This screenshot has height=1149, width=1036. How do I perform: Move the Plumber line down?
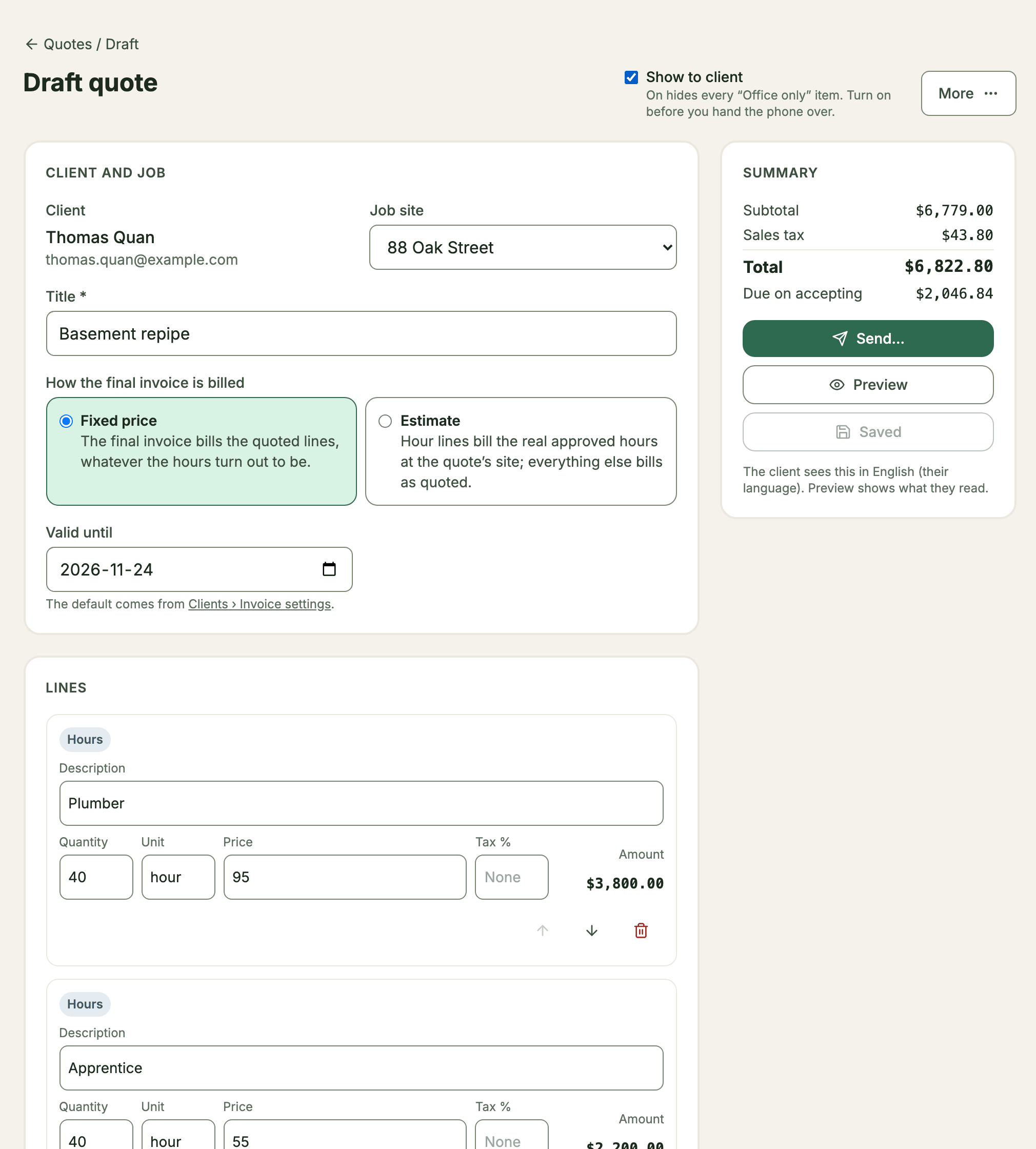(591, 930)
